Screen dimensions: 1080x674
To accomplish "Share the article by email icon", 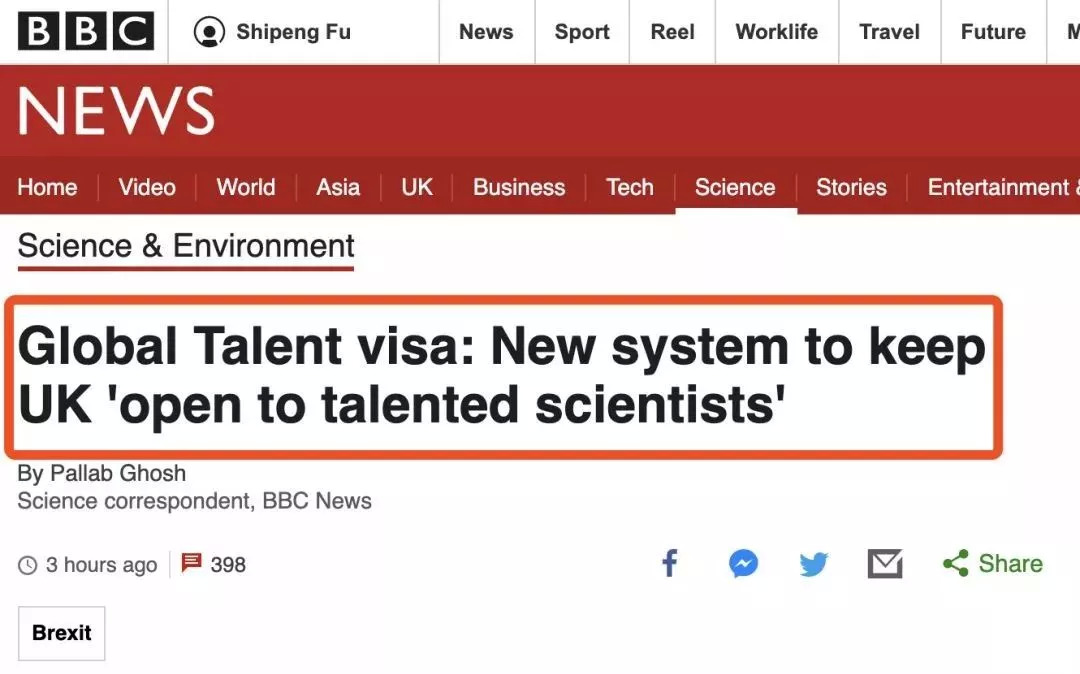I will coord(885,564).
